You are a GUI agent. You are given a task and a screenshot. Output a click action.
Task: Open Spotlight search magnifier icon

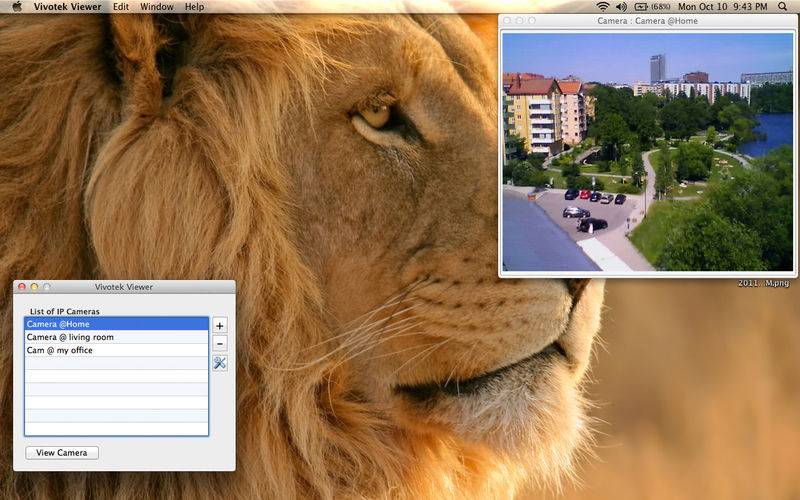pos(783,7)
